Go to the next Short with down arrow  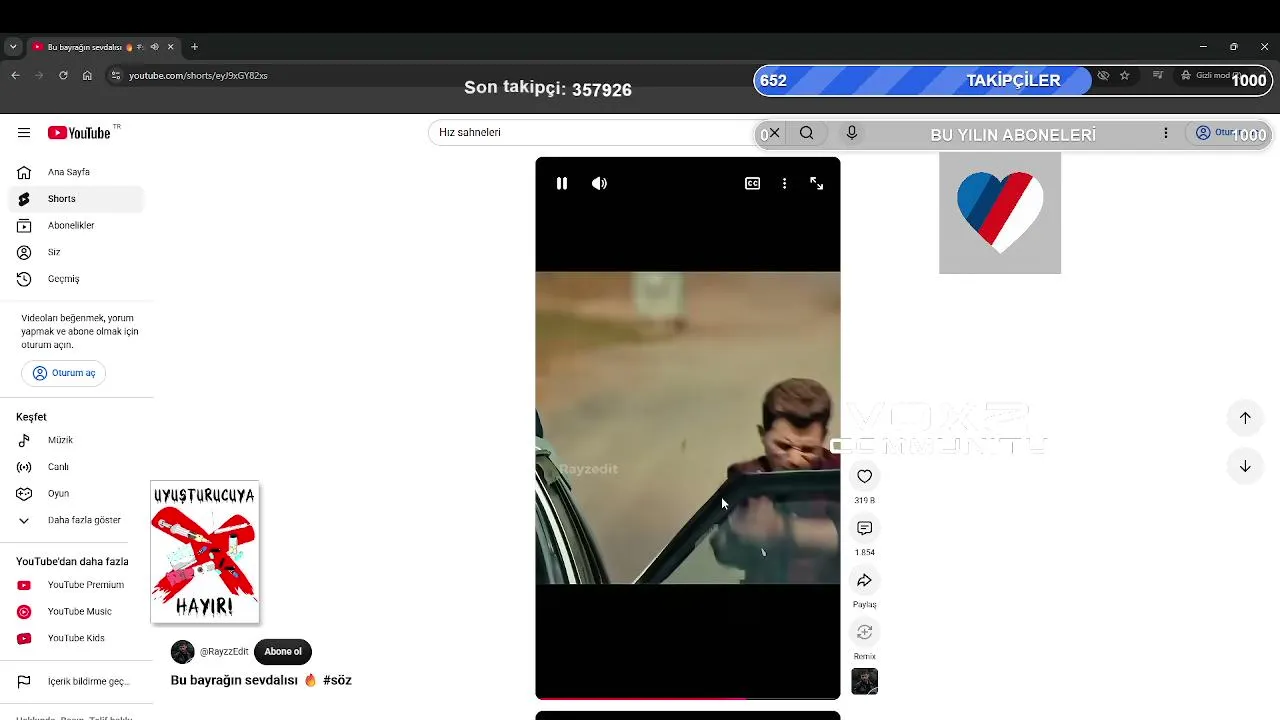[x=1245, y=466]
